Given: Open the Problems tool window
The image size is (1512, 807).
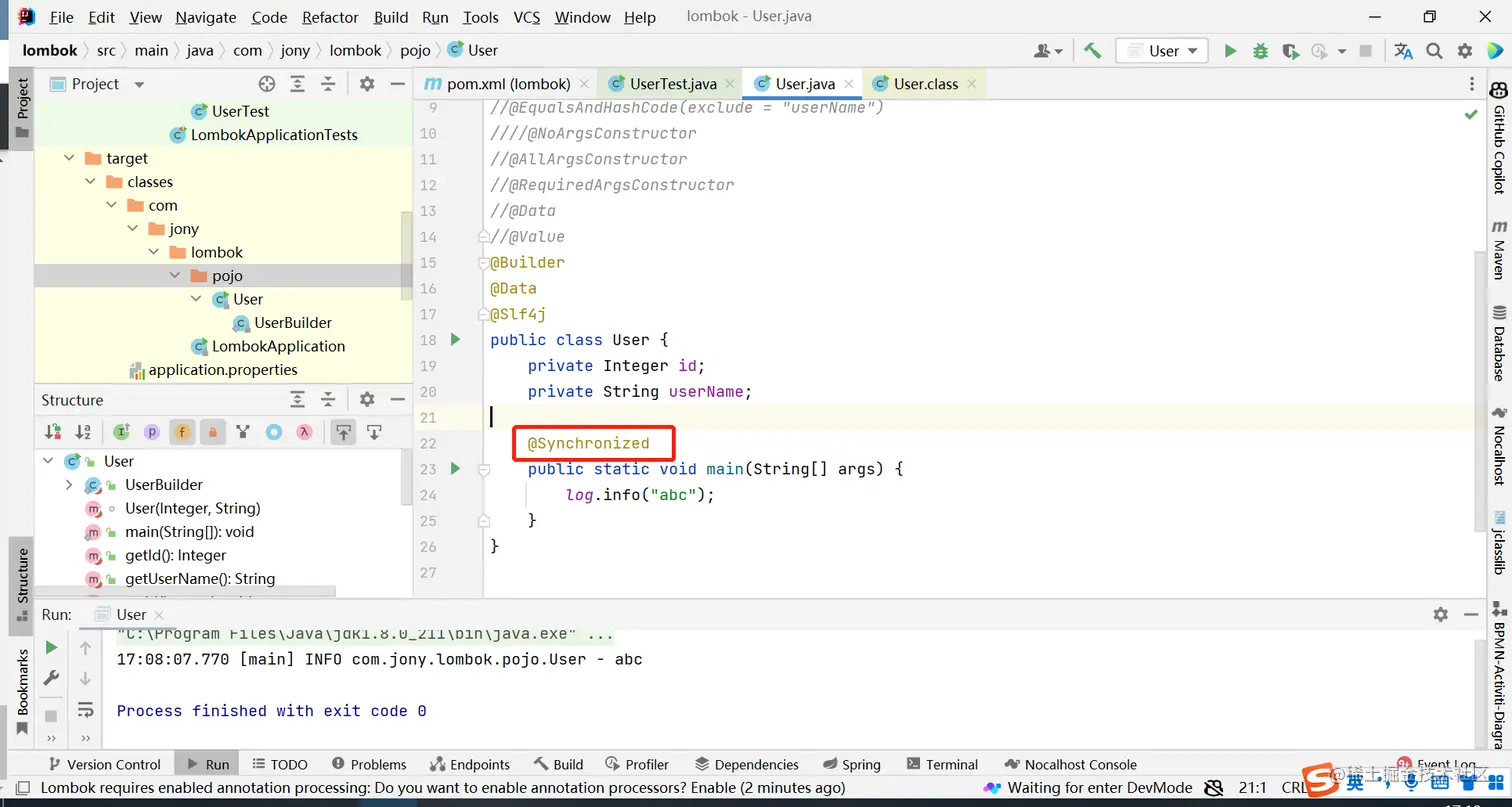Looking at the screenshot, I should tap(369, 765).
